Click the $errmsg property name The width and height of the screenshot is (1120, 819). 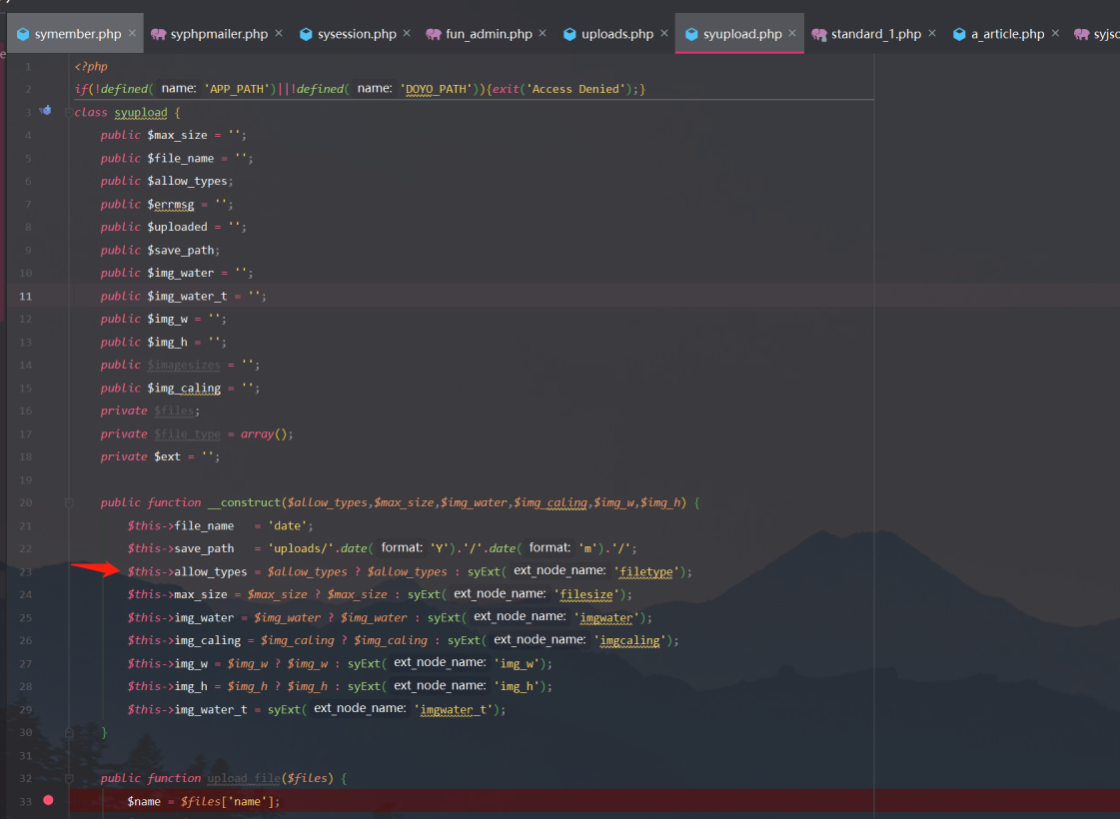(171, 204)
